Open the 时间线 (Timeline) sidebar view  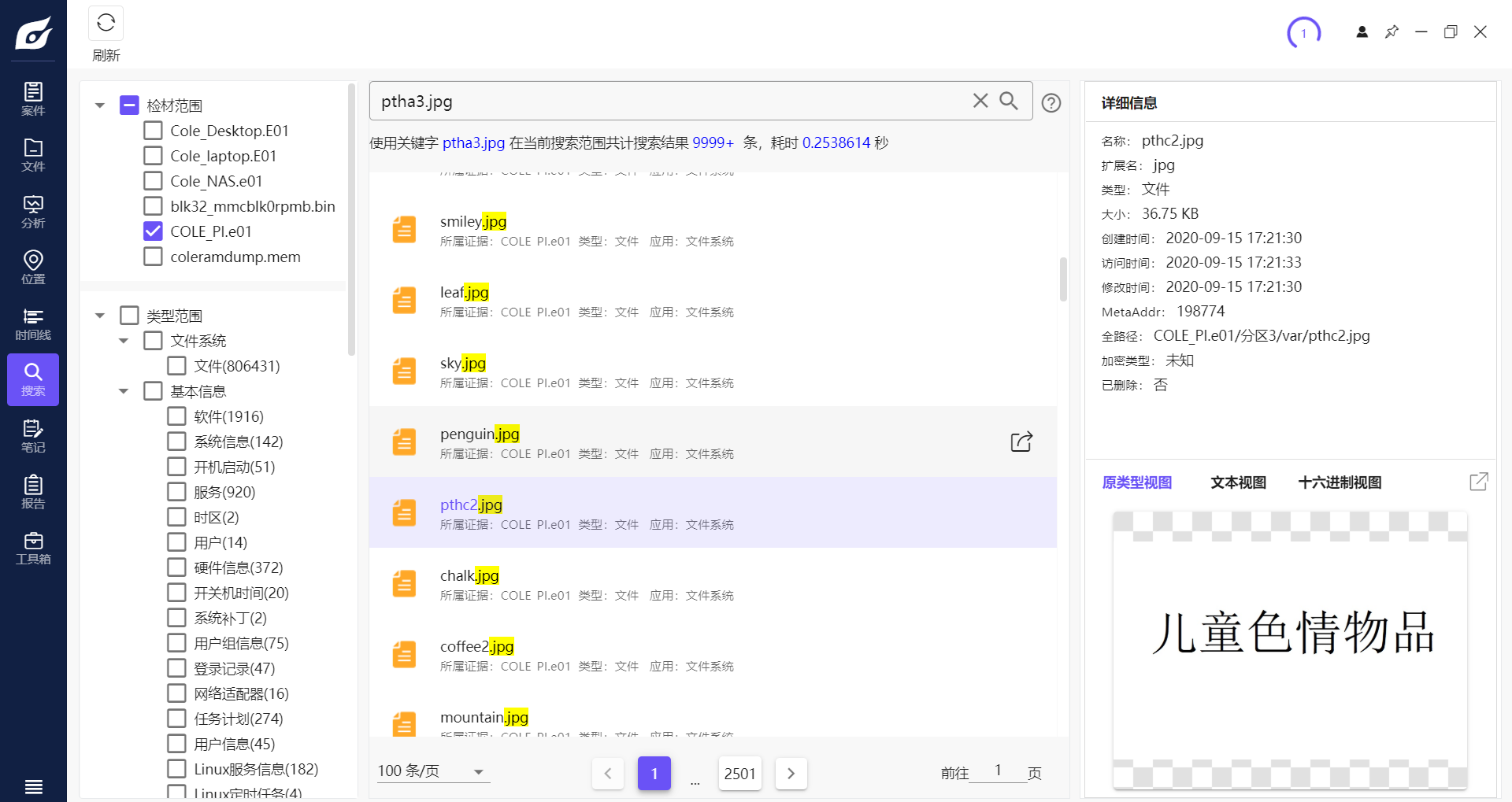pyautogui.click(x=33, y=324)
